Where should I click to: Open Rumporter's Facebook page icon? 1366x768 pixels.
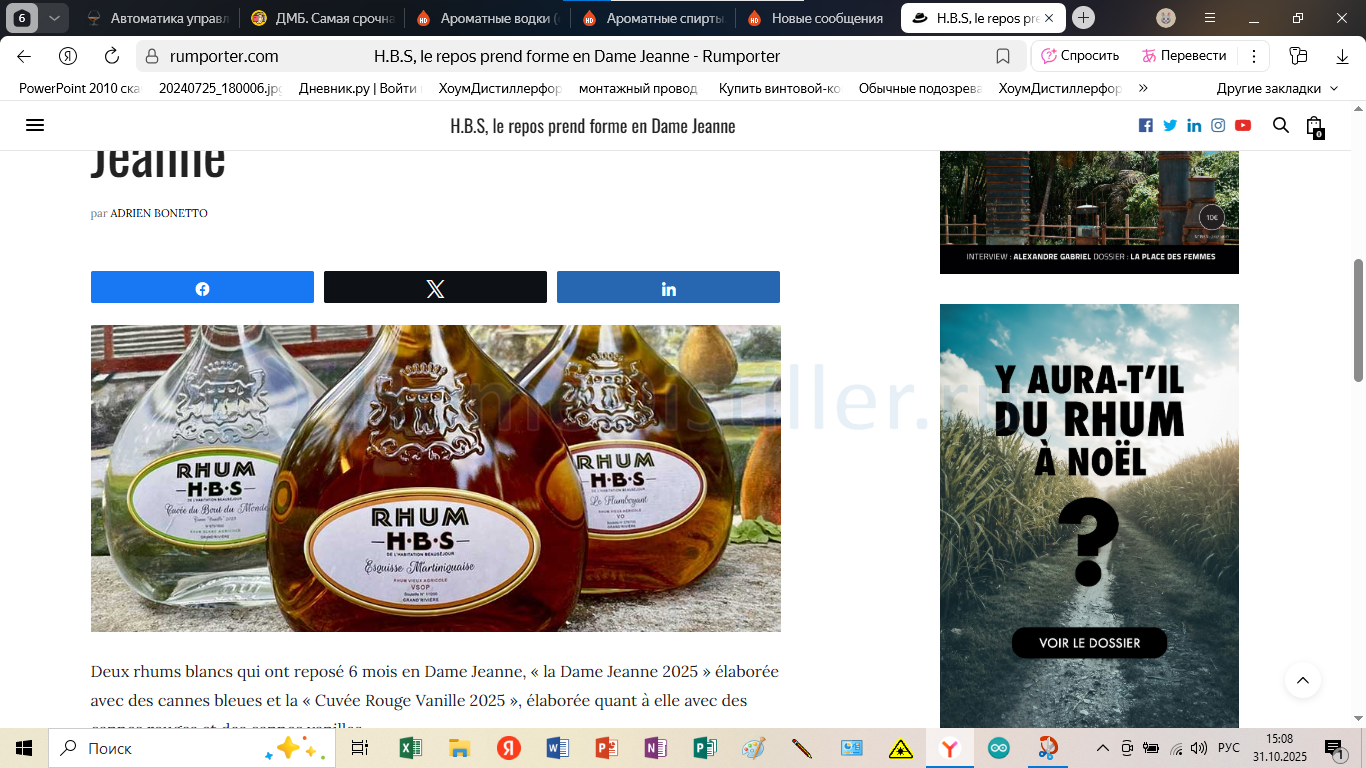point(1146,125)
